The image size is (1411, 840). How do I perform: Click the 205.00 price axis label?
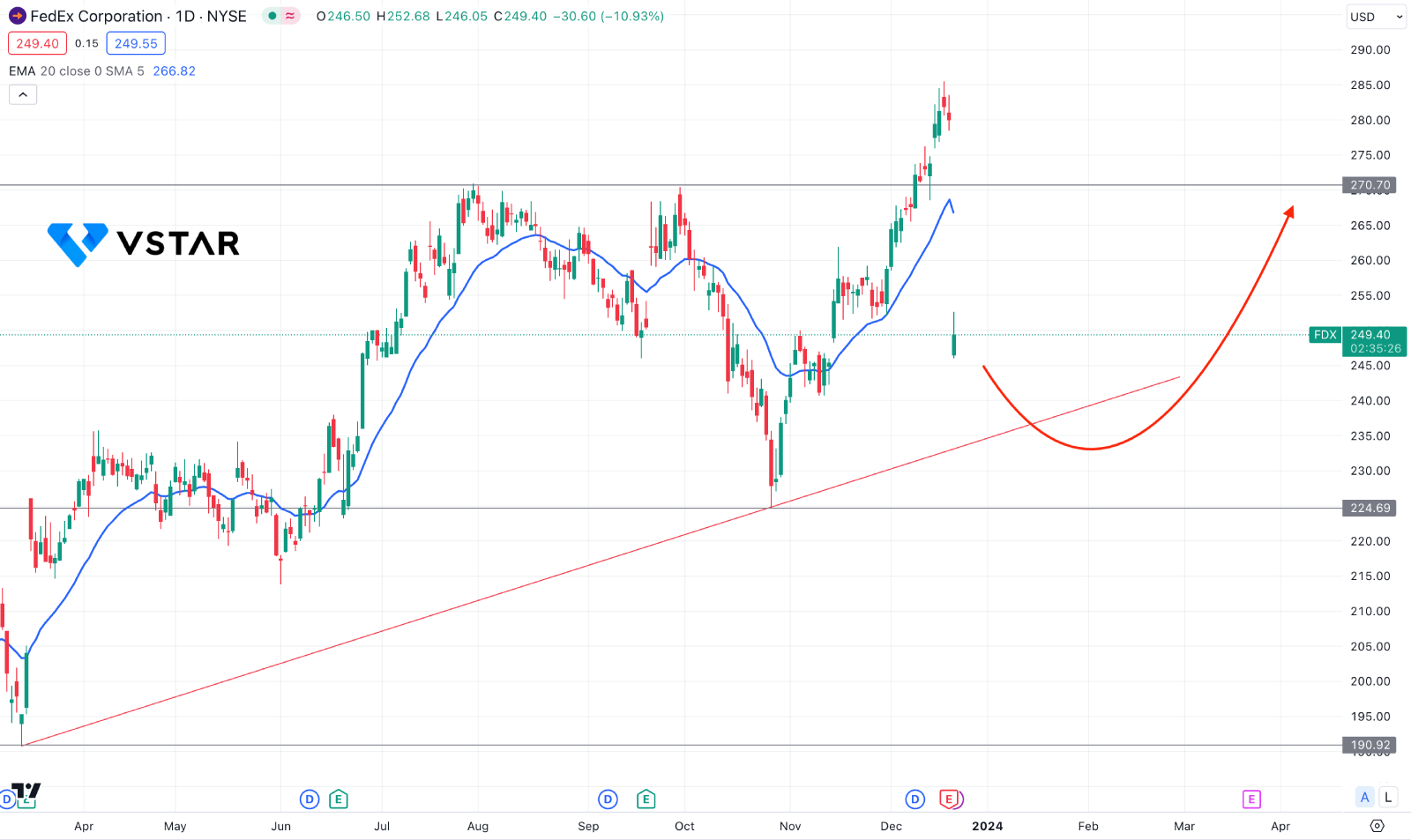pos(1370,647)
